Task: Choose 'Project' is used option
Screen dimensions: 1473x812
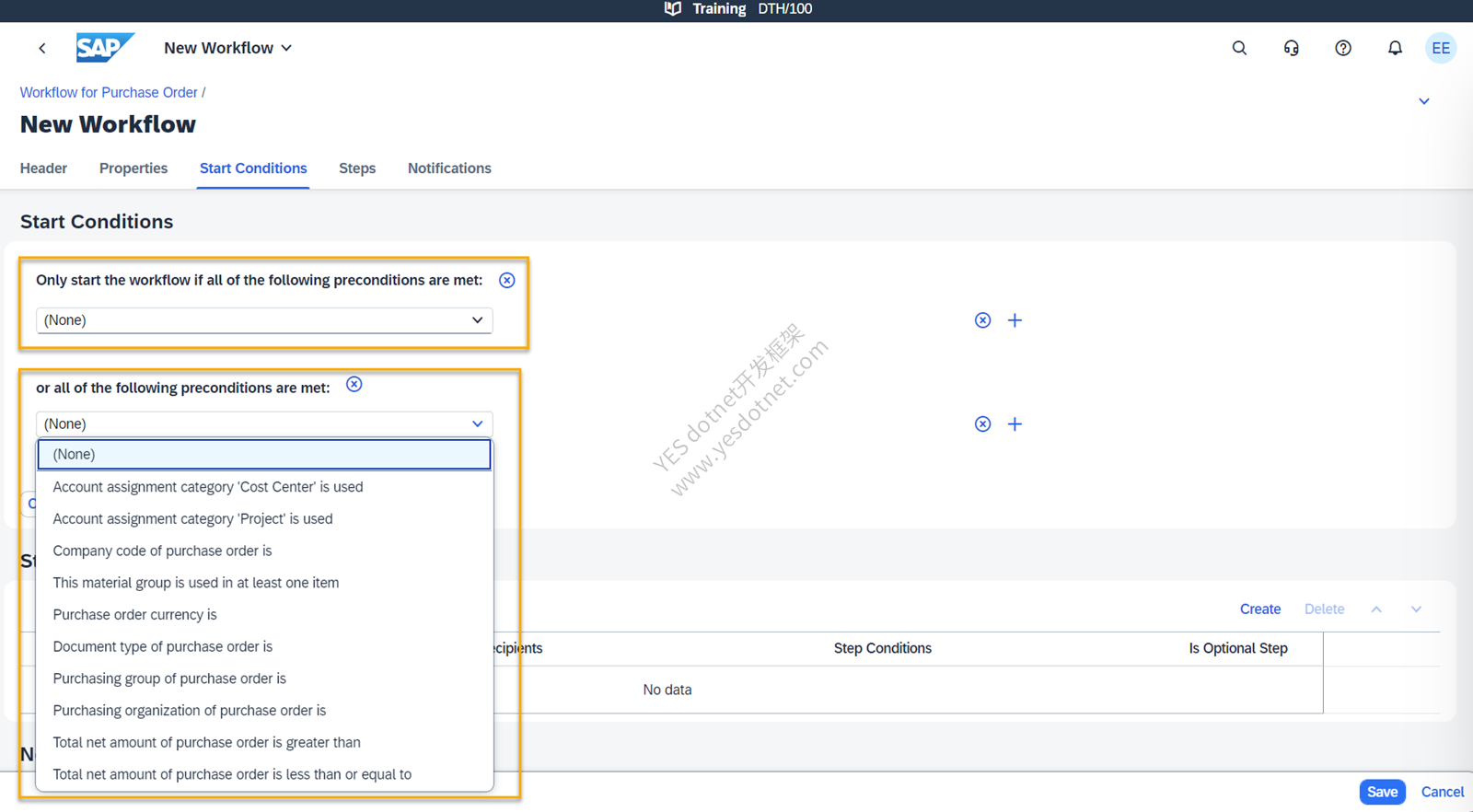Action: [264, 519]
